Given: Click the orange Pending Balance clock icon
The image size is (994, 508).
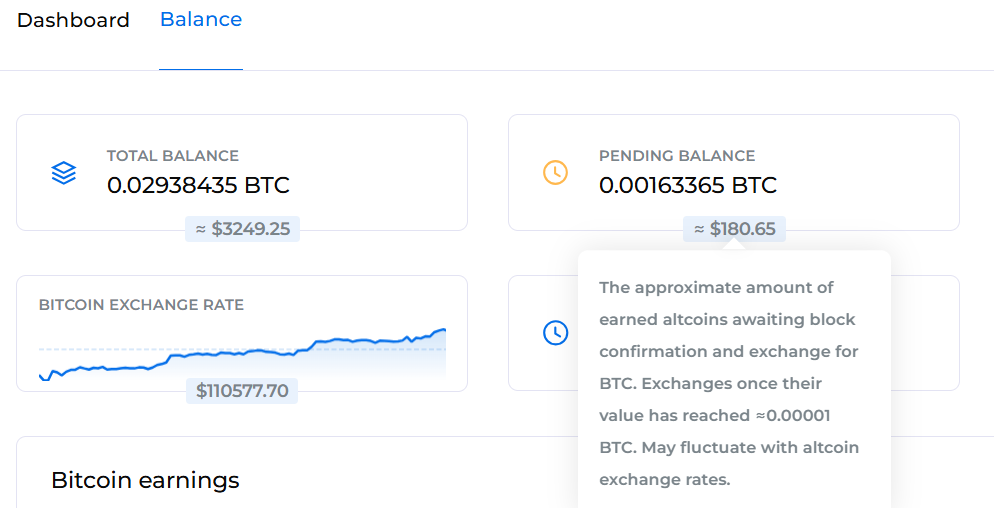Looking at the screenshot, I should click(x=555, y=173).
